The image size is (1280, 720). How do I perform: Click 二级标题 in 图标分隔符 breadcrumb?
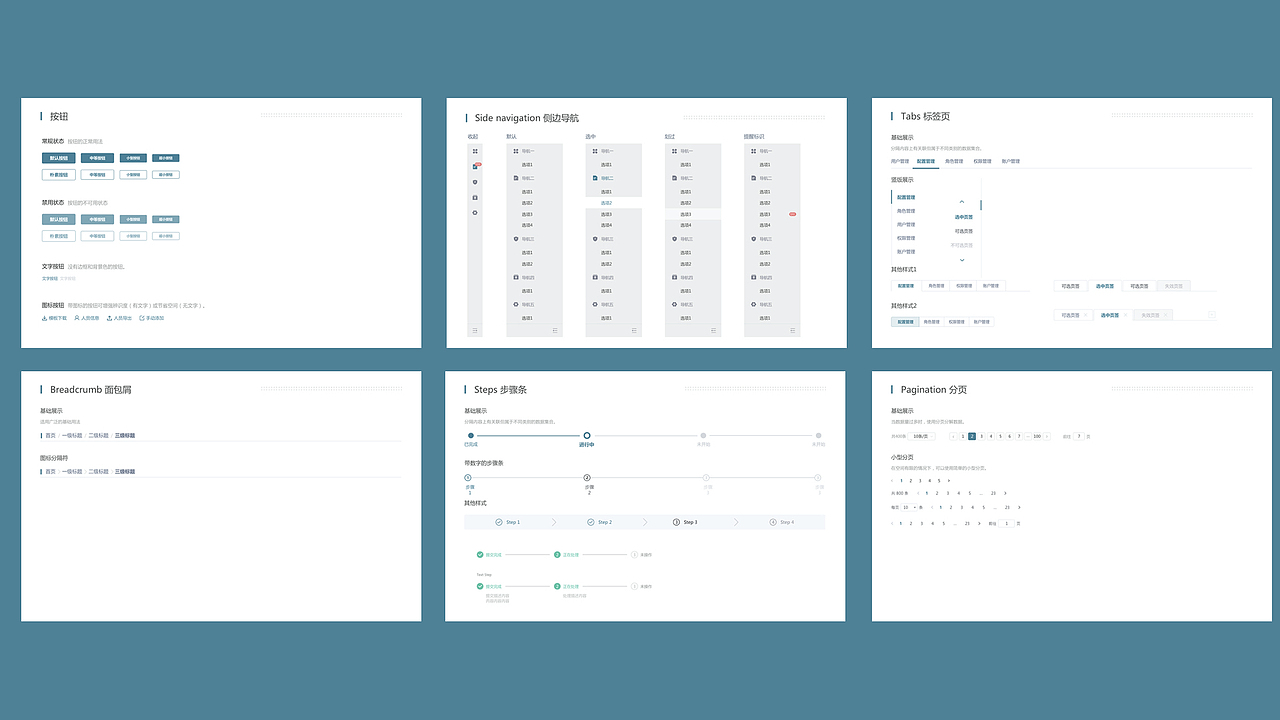99,471
